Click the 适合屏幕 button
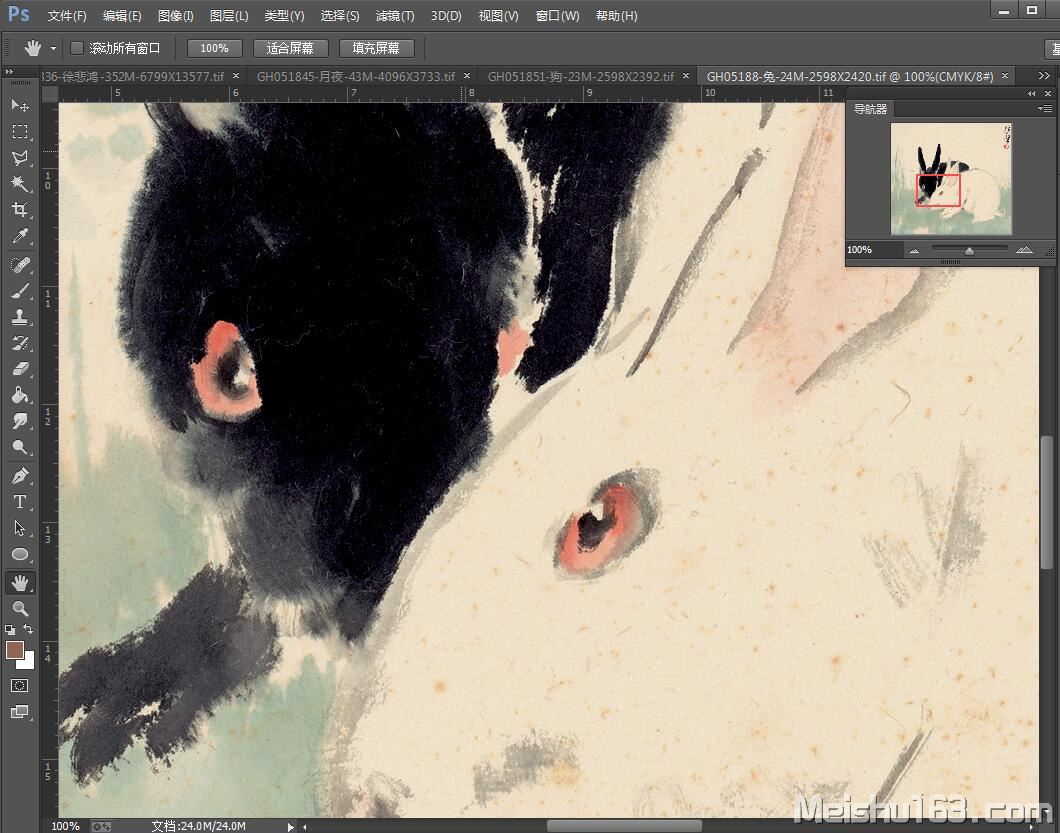This screenshot has width=1060, height=833. tap(290, 48)
